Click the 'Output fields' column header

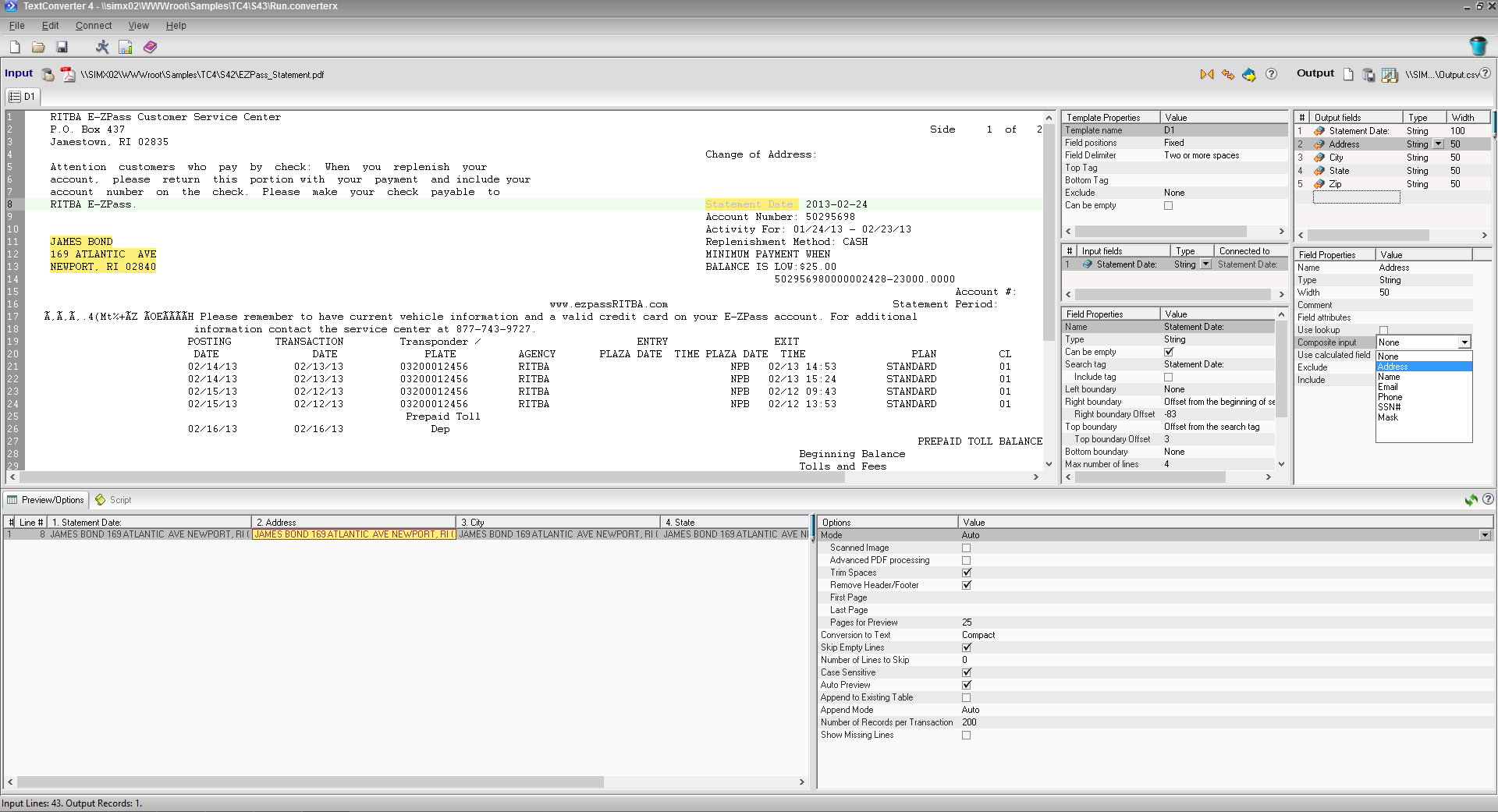[x=1355, y=118]
